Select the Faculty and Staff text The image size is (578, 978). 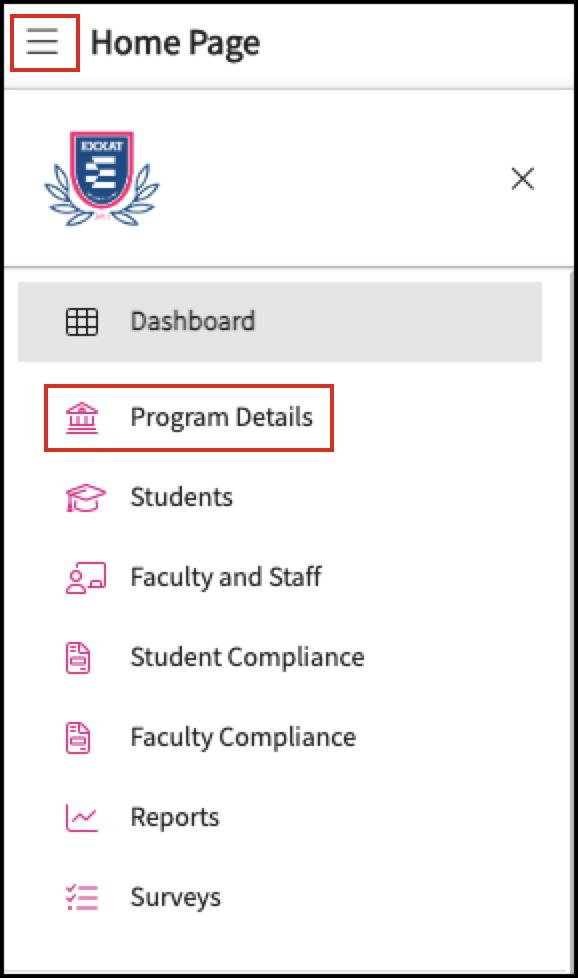[x=226, y=577]
